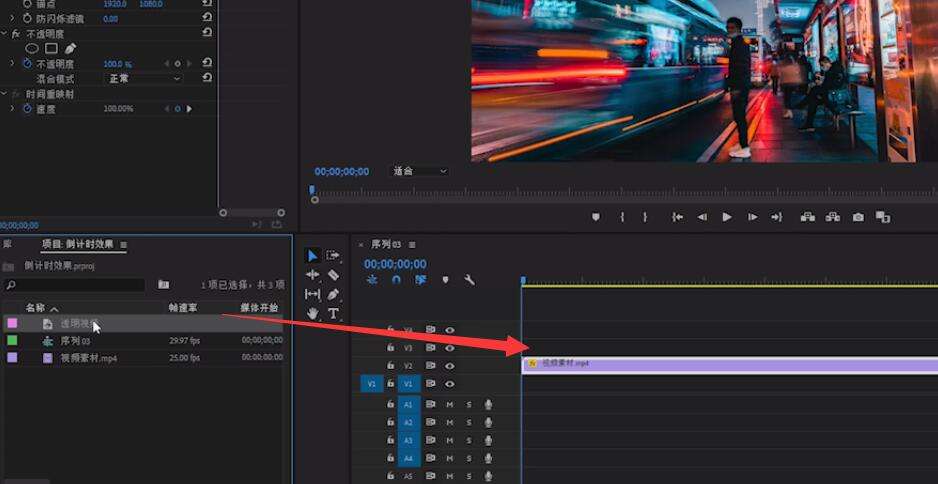
Task: Reset the 混合模式 parameter
Action: (x=207, y=78)
